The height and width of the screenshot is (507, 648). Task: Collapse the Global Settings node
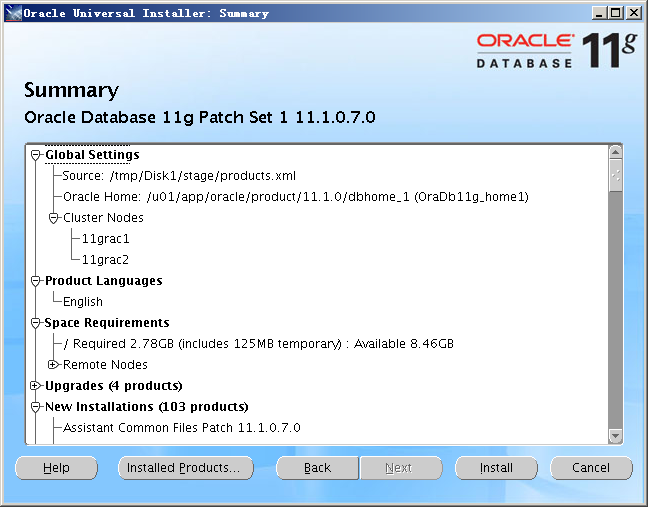click(x=36, y=155)
